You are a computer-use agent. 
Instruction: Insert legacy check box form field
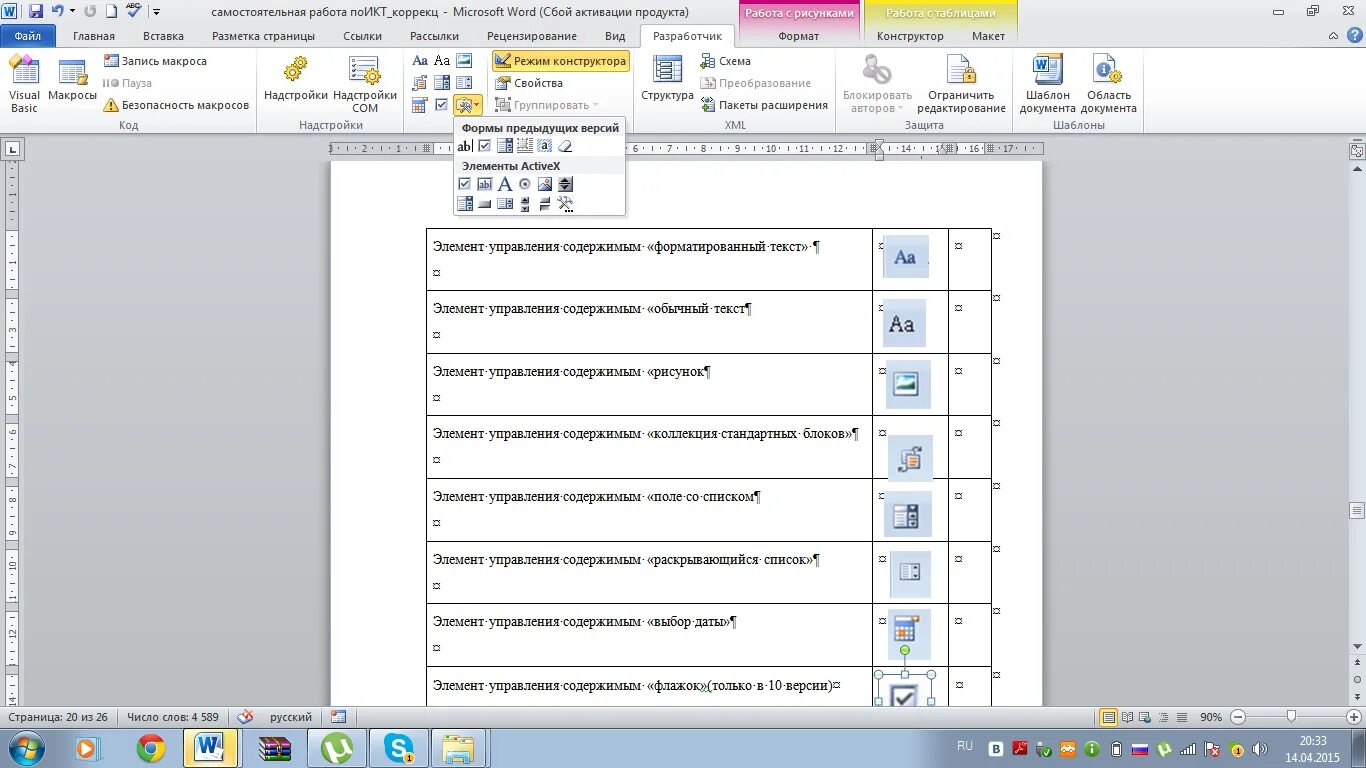(485, 146)
